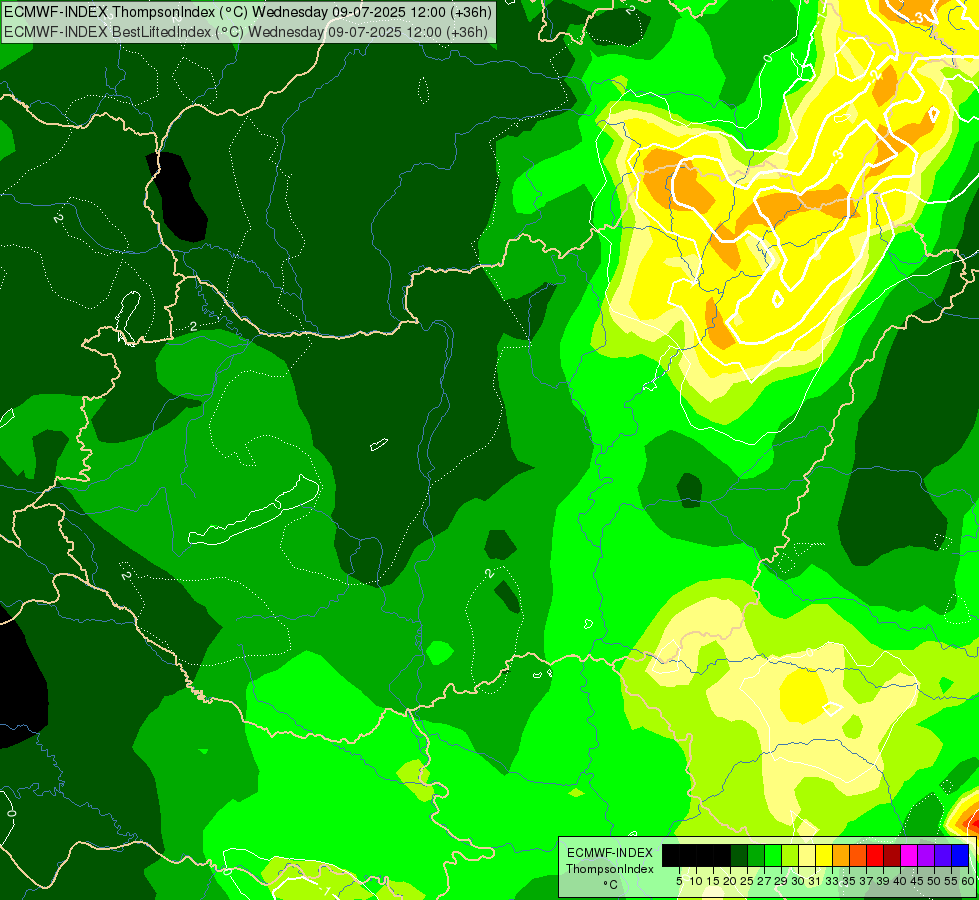Click legend tick value 27

(764, 881)
